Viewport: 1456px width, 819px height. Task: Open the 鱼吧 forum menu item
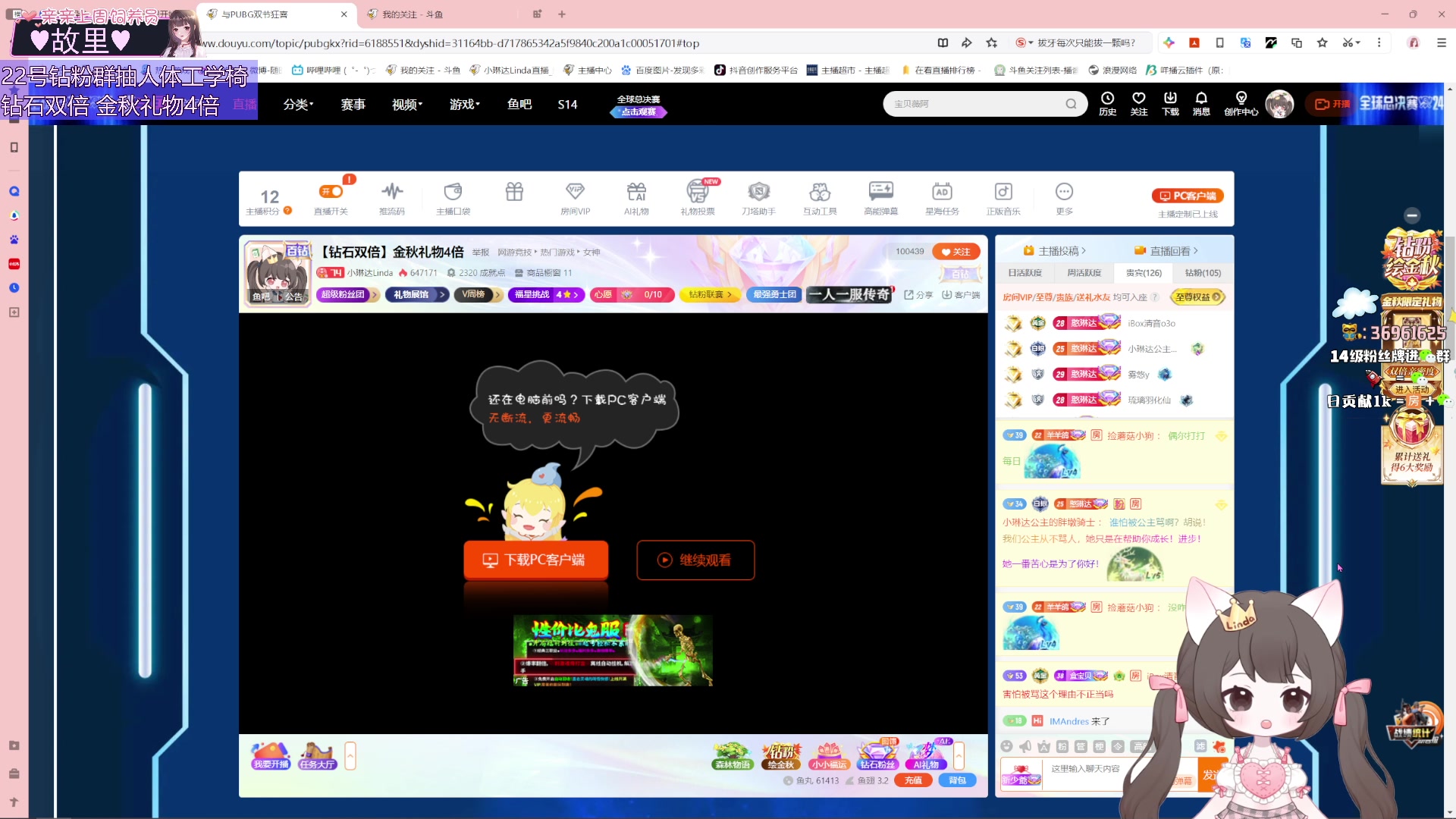pos(519,105)
